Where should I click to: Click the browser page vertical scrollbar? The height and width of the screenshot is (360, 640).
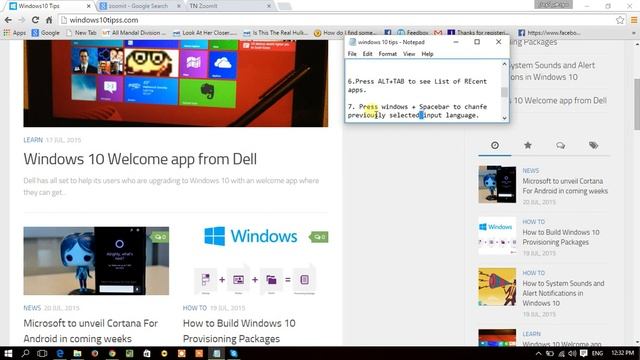coord(636,104)
